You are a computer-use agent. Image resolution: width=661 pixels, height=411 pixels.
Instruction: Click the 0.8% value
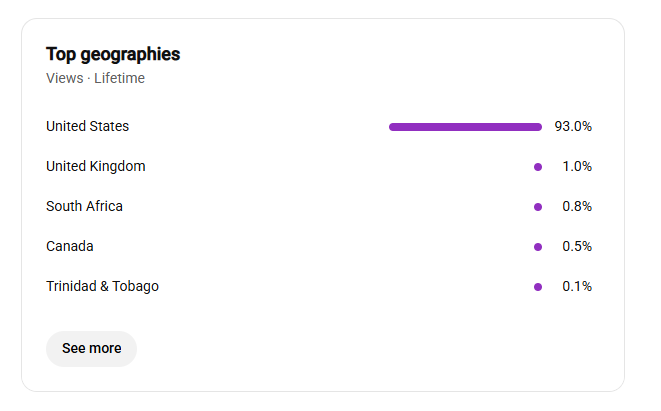577,207
